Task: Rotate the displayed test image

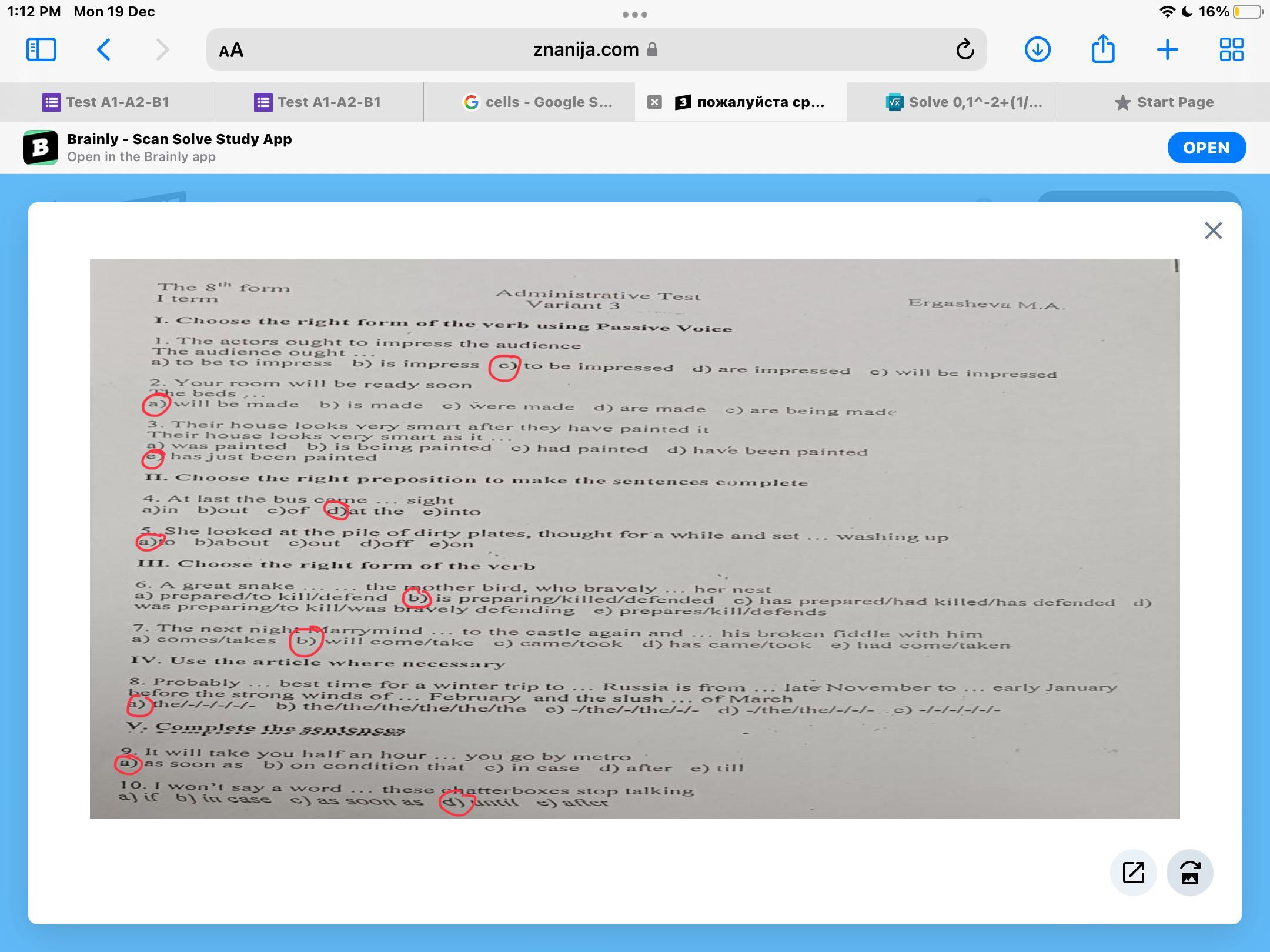Action: click(x=1189, y=872)
